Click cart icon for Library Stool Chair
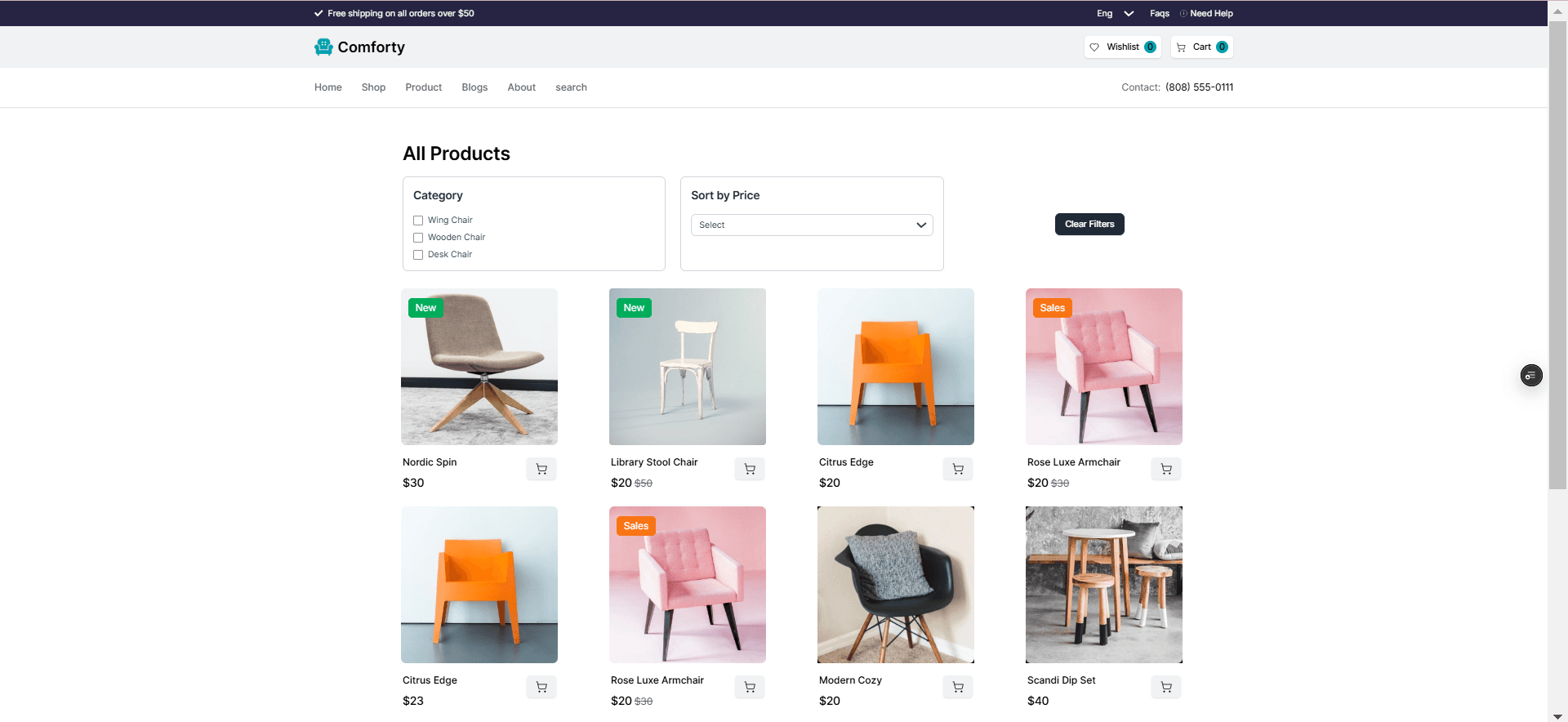The height and width of the screenshot is (722, 1568). pos(749,469)
